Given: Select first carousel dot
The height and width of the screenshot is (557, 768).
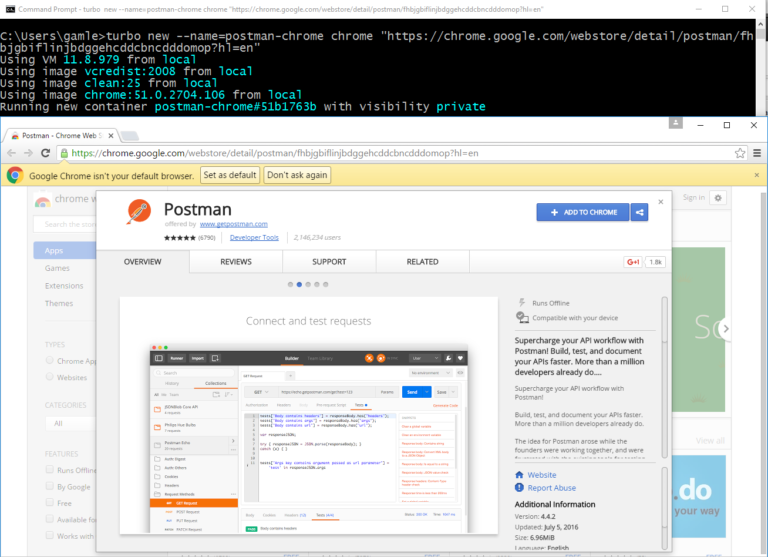Looking at the screenshot, I should click(x=290, y=284).
